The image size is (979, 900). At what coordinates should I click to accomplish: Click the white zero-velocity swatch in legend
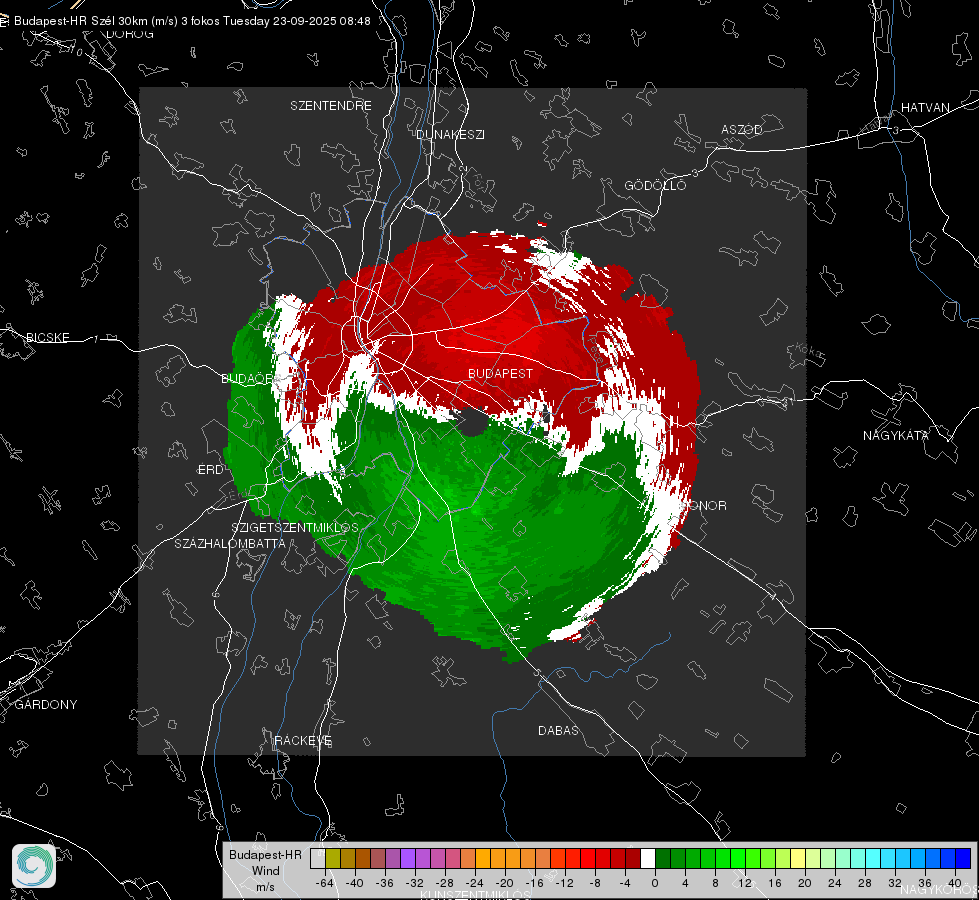(648, 859)
